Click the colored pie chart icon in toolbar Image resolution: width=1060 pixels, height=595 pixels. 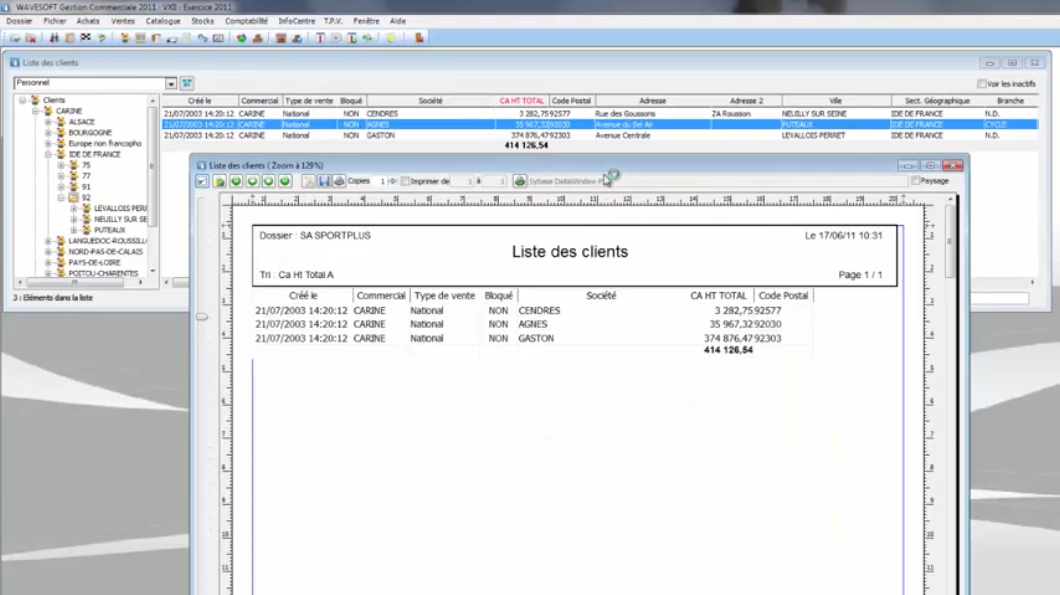tap(241, 38)
